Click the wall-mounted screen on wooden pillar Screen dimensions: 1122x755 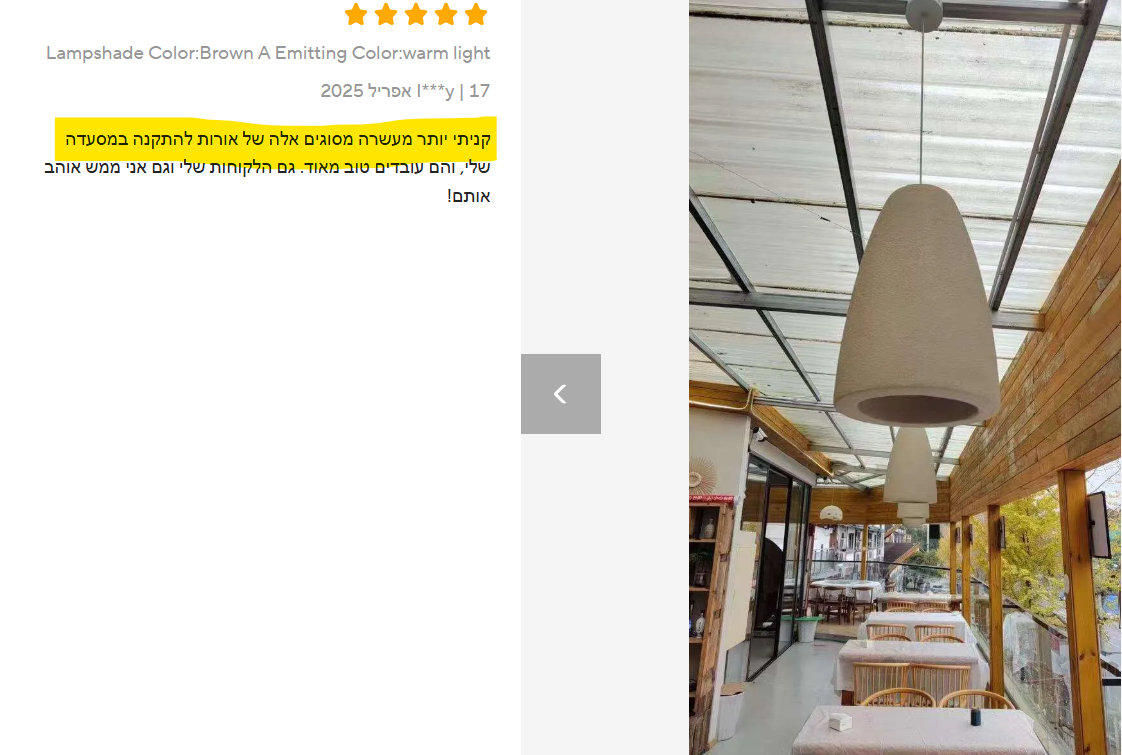point(1098,523)
